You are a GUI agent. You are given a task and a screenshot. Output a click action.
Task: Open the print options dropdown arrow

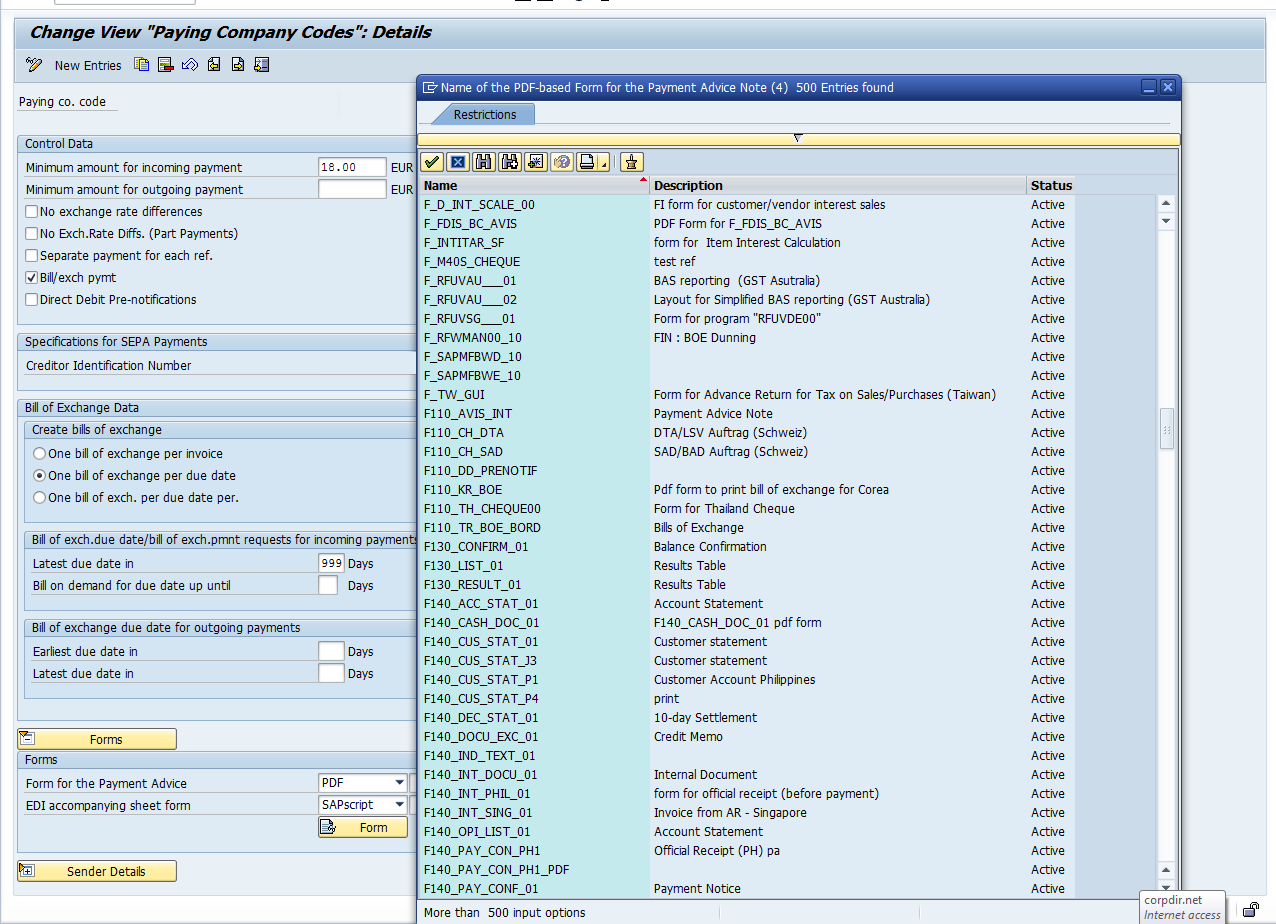pos(603,162)
